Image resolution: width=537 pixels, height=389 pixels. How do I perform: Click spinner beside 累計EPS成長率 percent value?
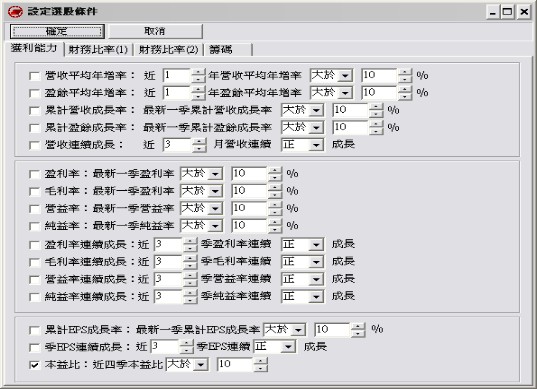tap(358, 330)
